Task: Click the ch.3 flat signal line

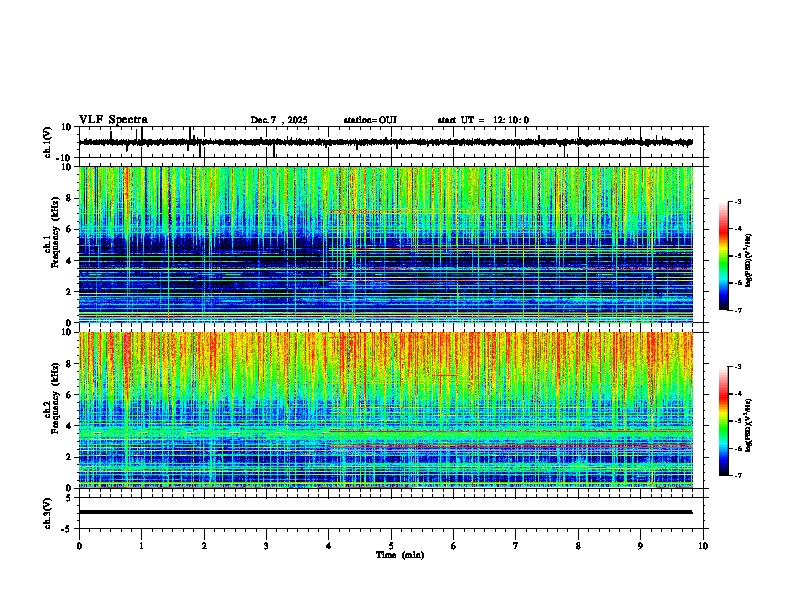Action: tap(385, 512)
